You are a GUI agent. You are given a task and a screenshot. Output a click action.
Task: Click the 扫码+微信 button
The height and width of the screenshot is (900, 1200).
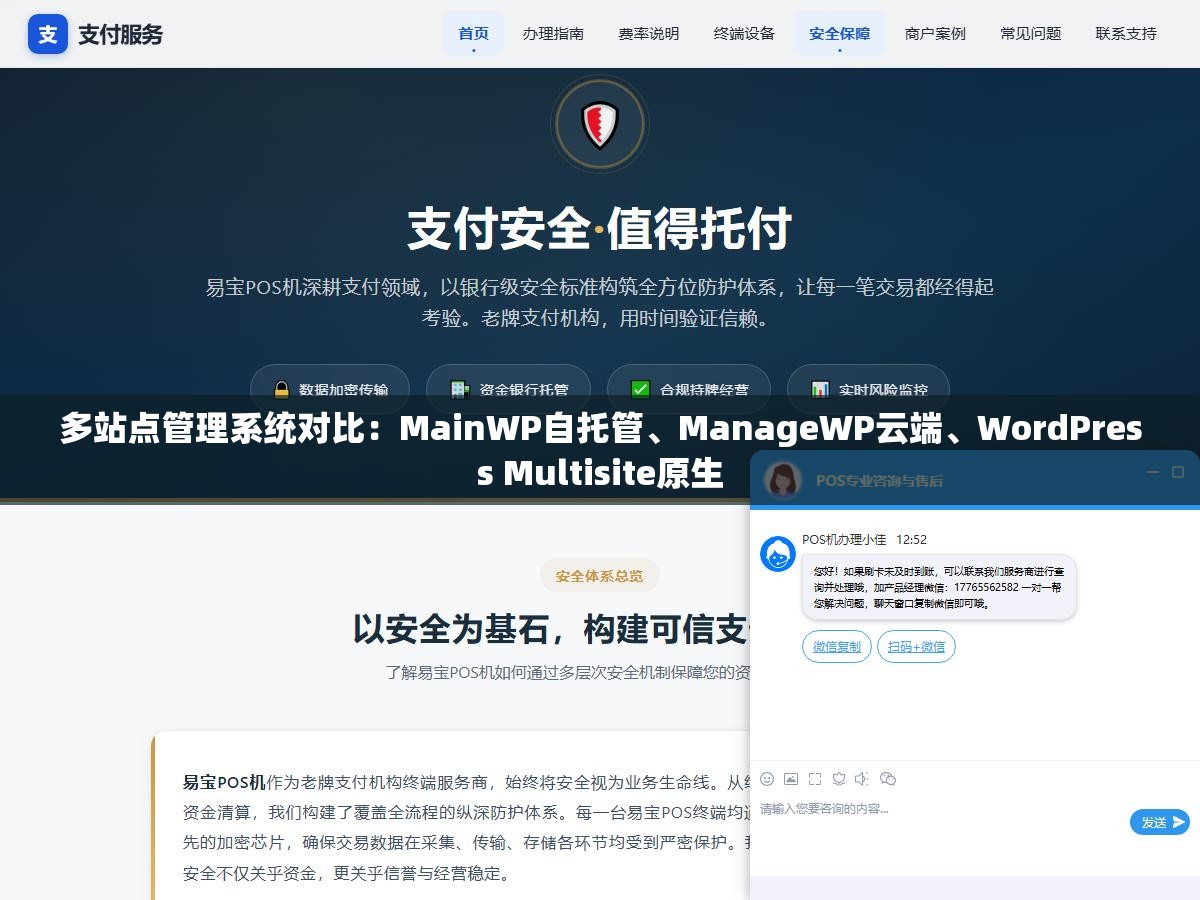click(917, 647)
